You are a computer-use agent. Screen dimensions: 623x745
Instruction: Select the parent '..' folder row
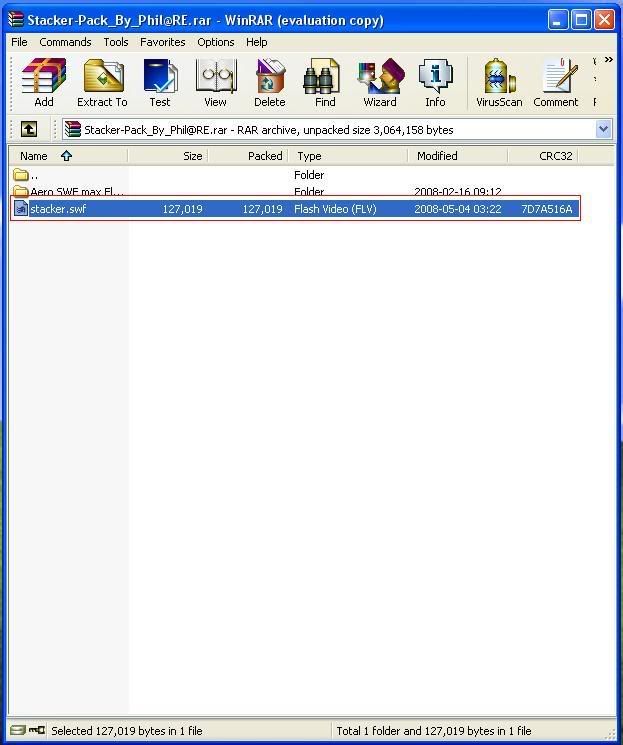tap(295, 175)
